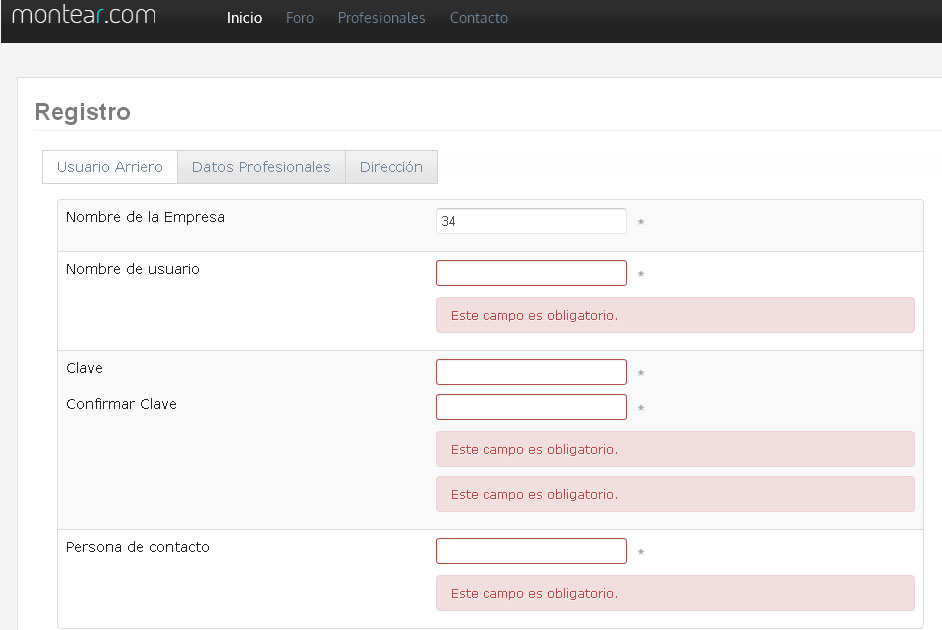Select the Usuario Arriero tab
942x630 pixels.
click(110, 167)
